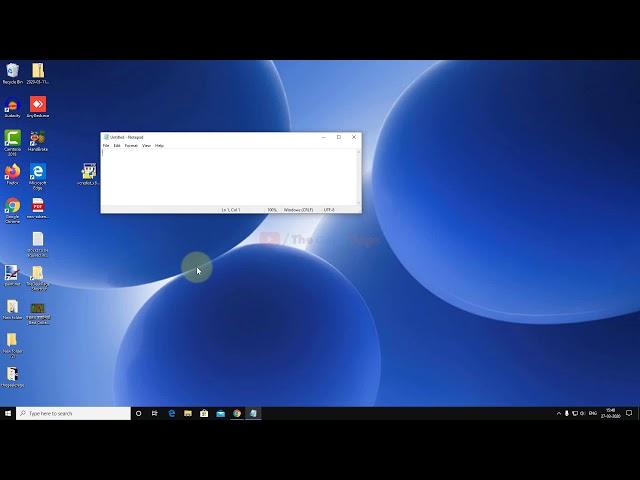The width and height of the screenshot is (640, 480).
Task: Open the network tray icon
Action: click(575, 413)
